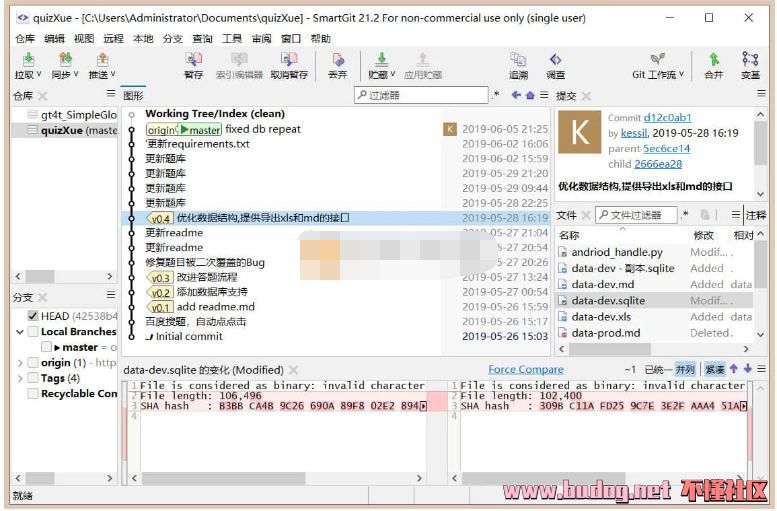This screenshot has width=777, height=511.
Task: Open child commit link 2666ea28
Action: 658,164
